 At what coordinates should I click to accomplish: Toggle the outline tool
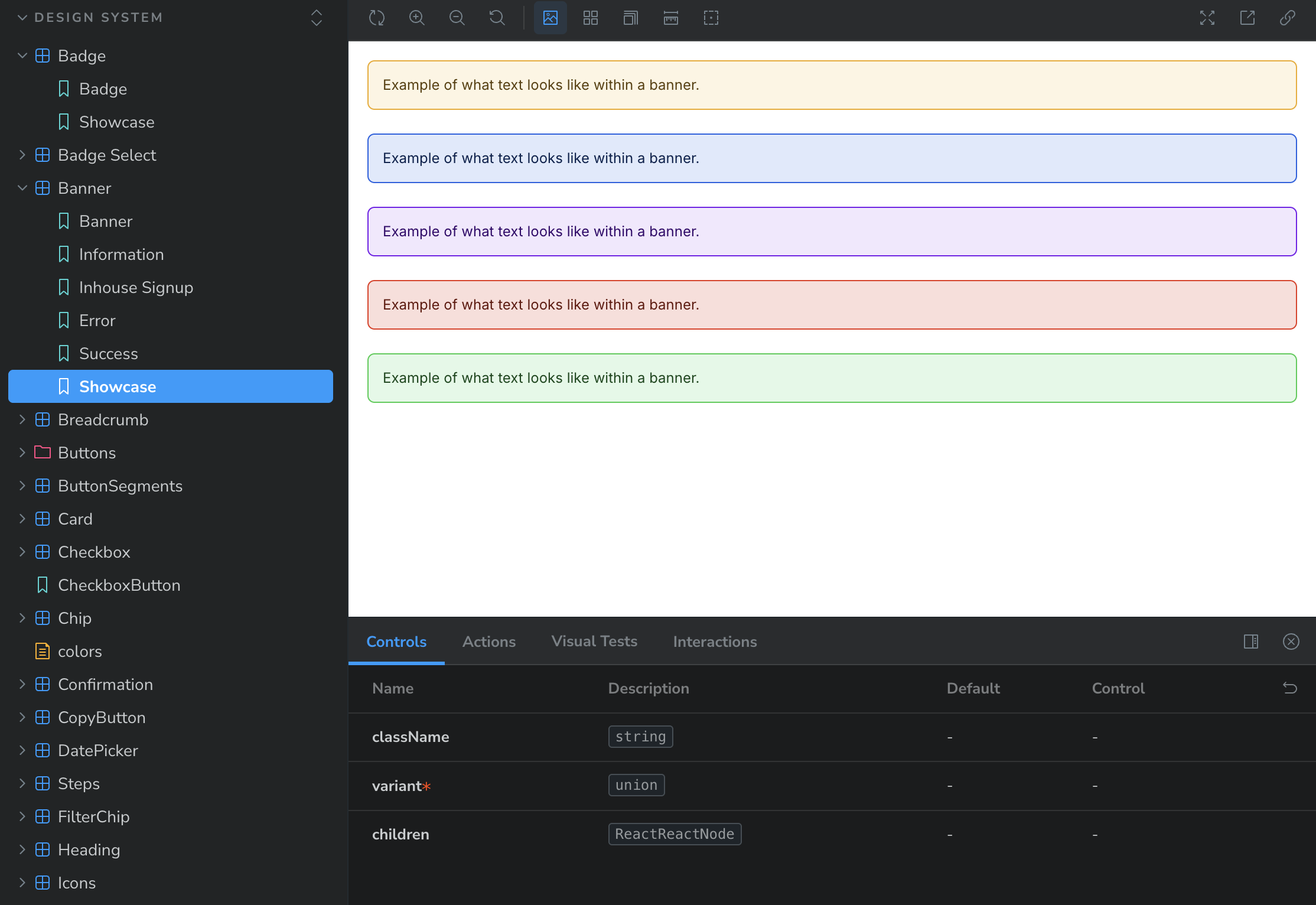tap(711, 18)
